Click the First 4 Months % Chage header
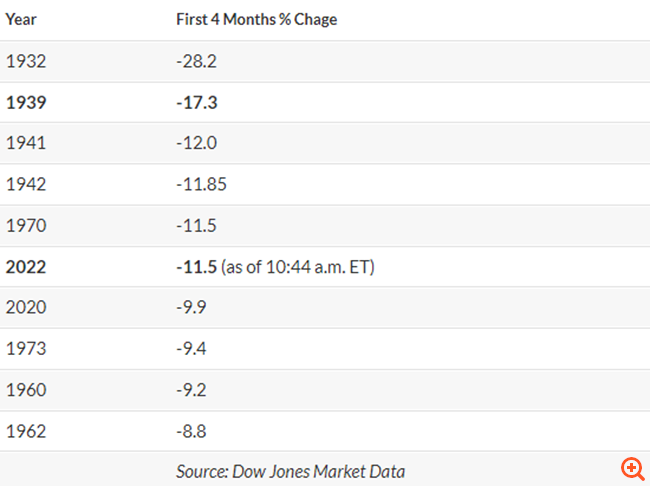The height and width of the screenshot is (486, 650). [x=257, y=19]
